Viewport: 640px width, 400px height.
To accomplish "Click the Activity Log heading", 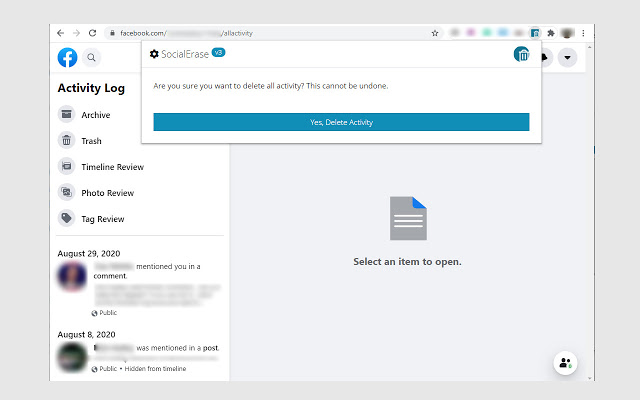I will point(91,88).
